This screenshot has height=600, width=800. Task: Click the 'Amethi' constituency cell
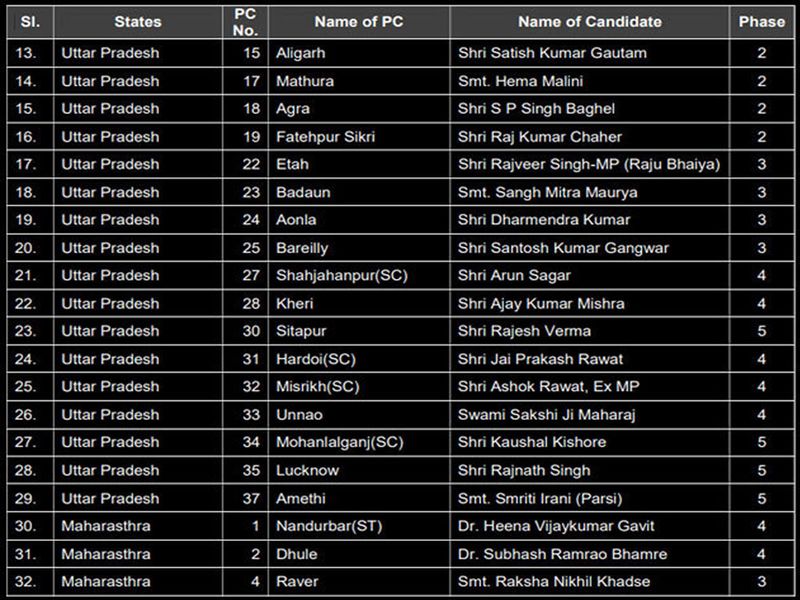[301, 498]
